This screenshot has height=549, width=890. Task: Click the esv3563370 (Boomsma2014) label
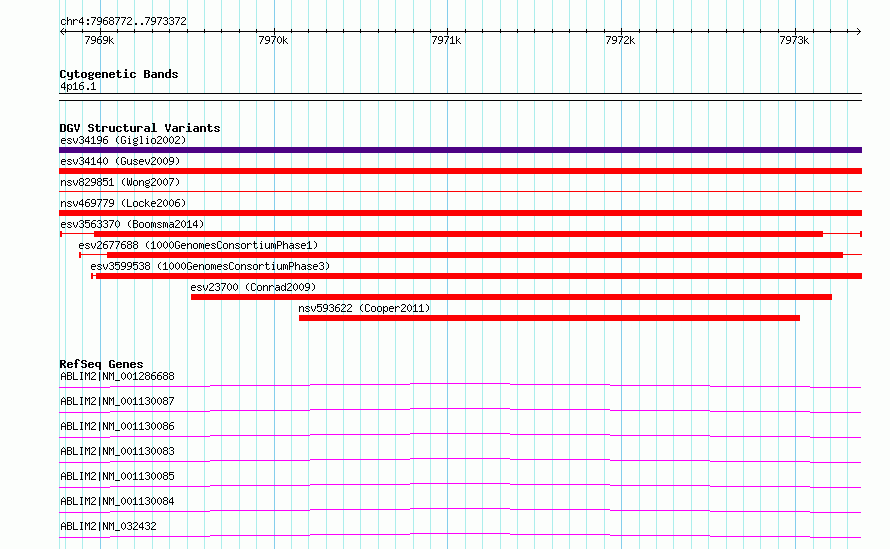click(x=132, y=224)
